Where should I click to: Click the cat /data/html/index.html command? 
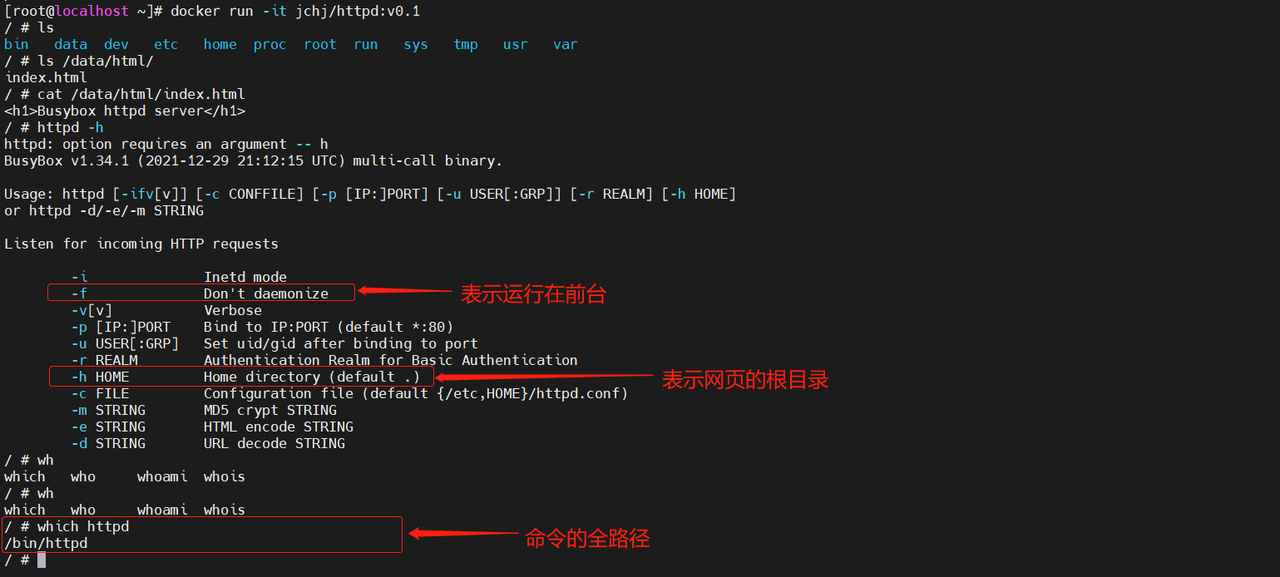[141, 94]
